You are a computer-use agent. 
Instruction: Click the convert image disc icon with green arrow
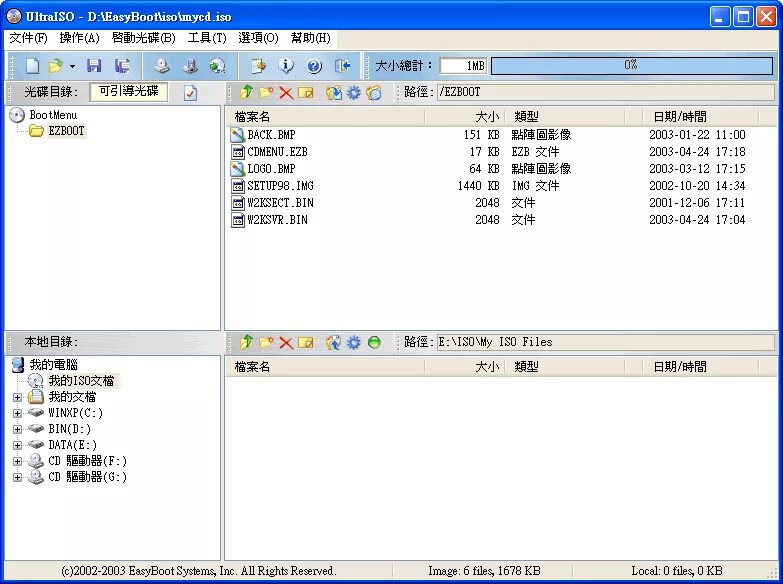click(217, 65)
